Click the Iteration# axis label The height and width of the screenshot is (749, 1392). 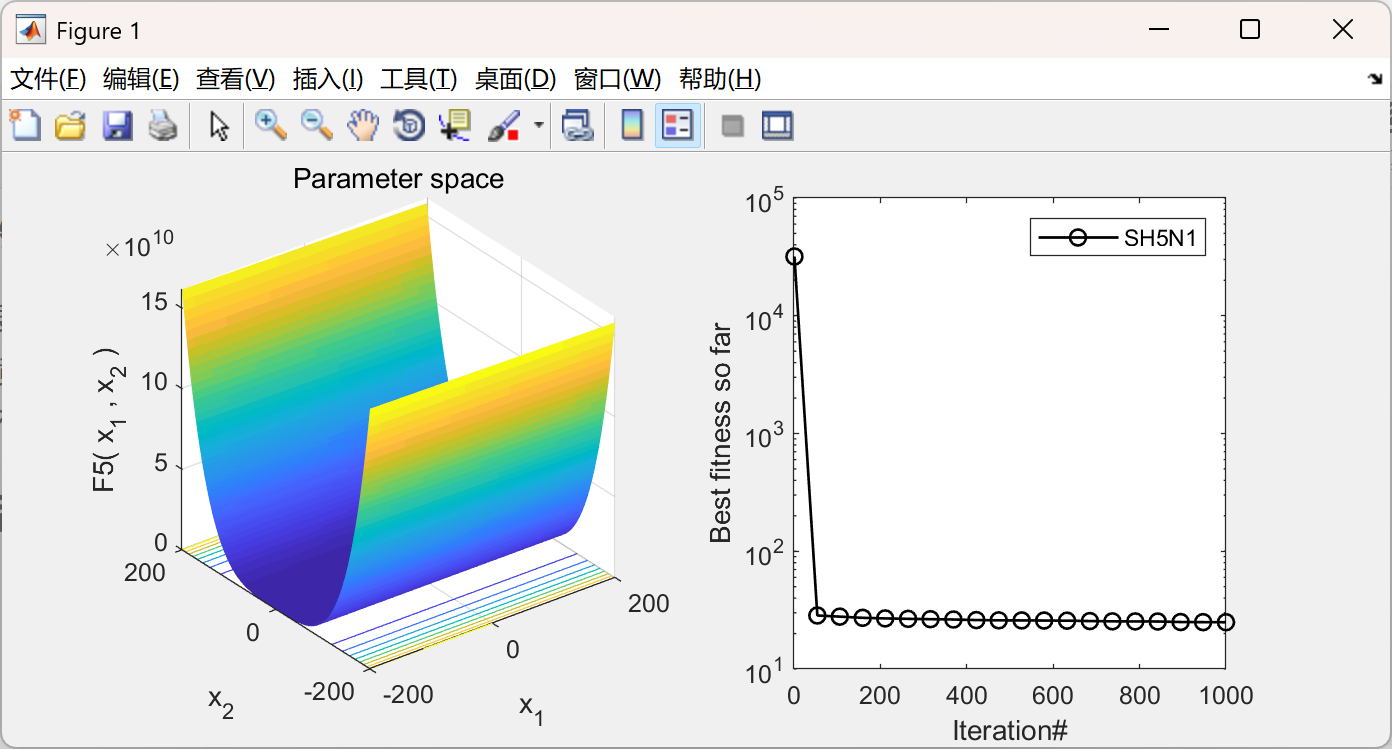(1009, 730)
